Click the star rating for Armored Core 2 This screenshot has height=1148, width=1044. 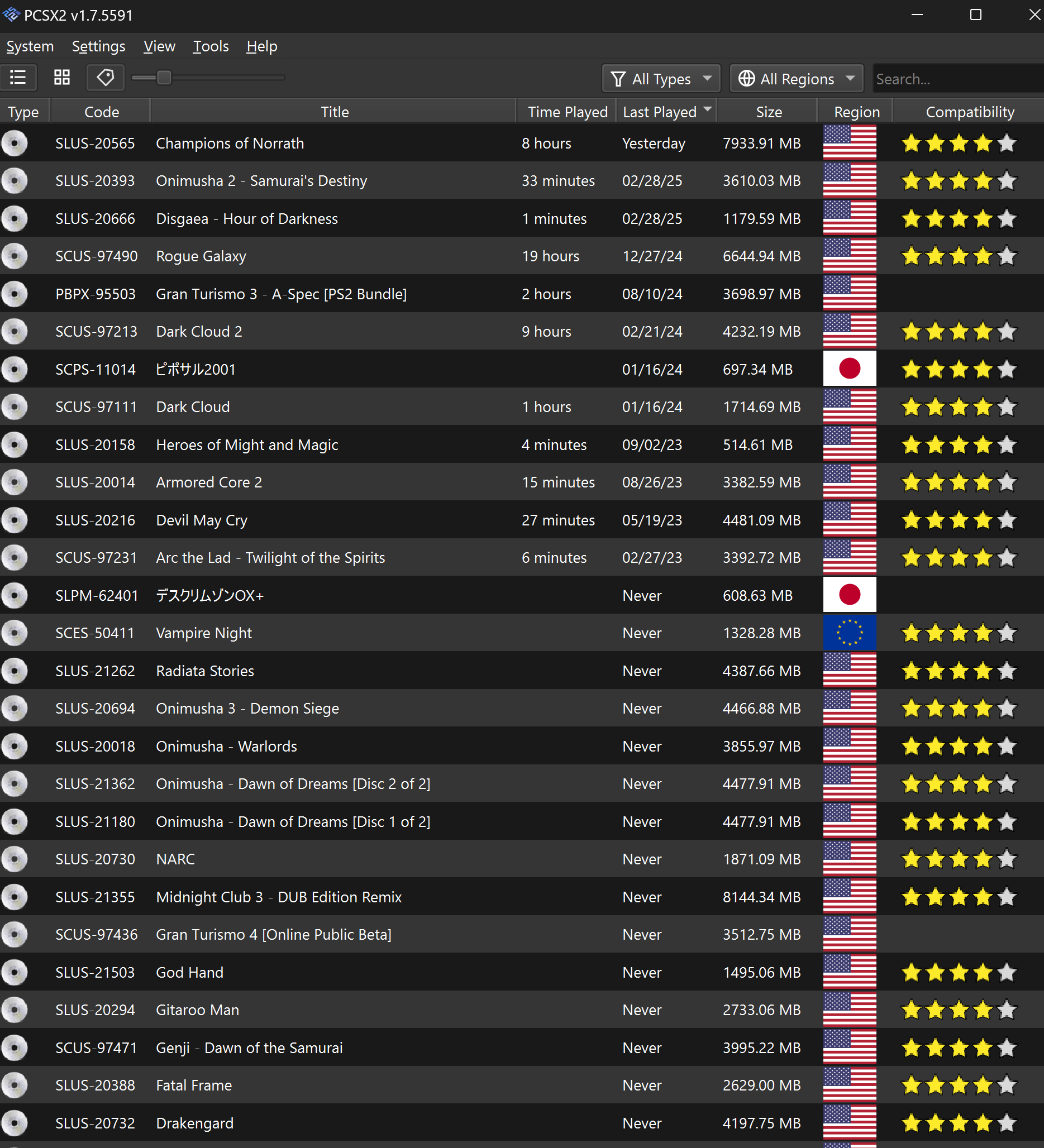(959, 482)
